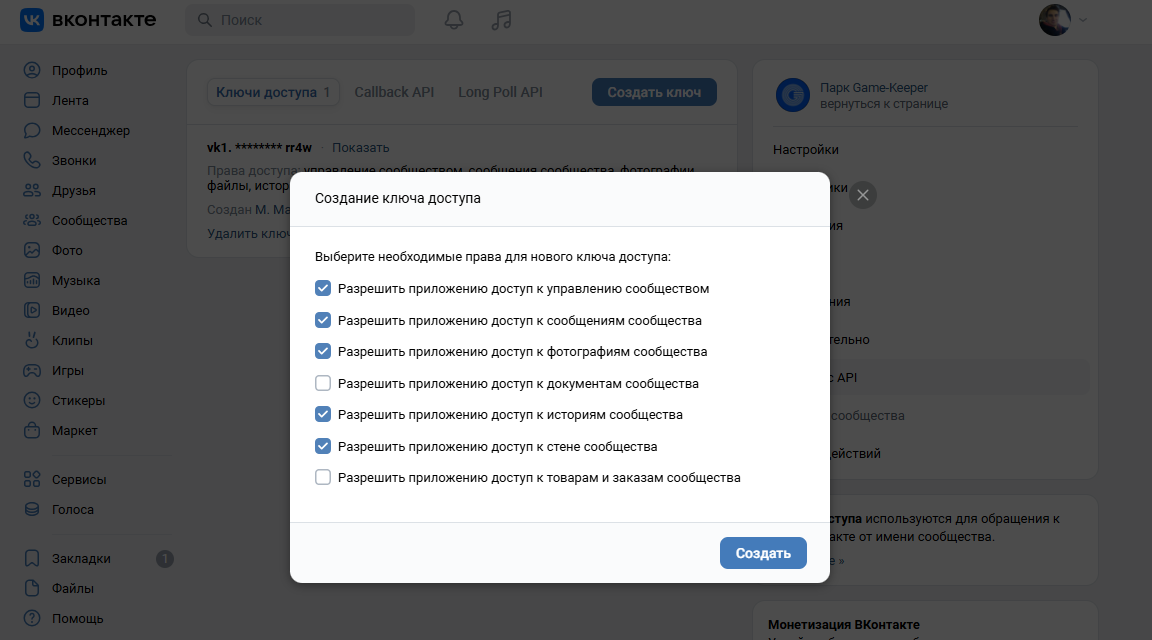Open the music note icon in header

[x=502, y=20]
